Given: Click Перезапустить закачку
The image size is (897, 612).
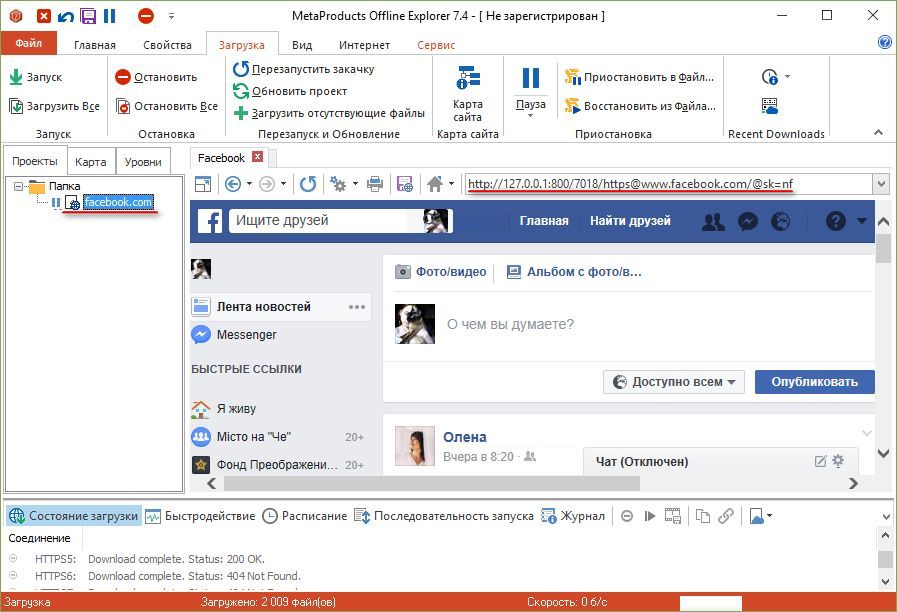Looking at the screenshot, I should click(x=304, y=69).
